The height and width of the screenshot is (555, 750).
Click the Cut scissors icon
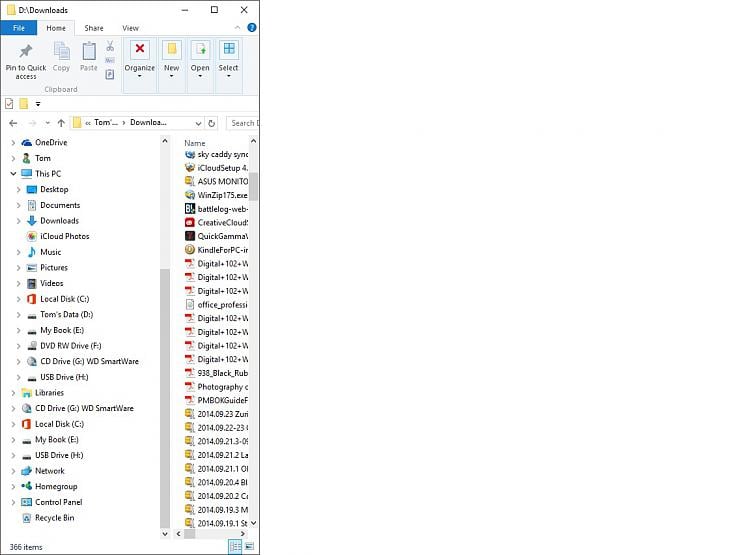pos(110,46)
